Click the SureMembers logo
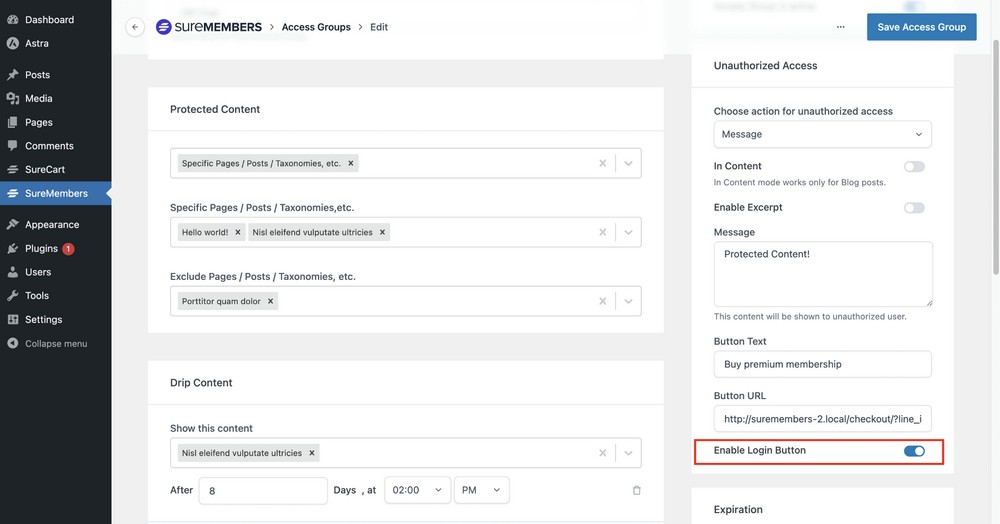 [209, 27]
